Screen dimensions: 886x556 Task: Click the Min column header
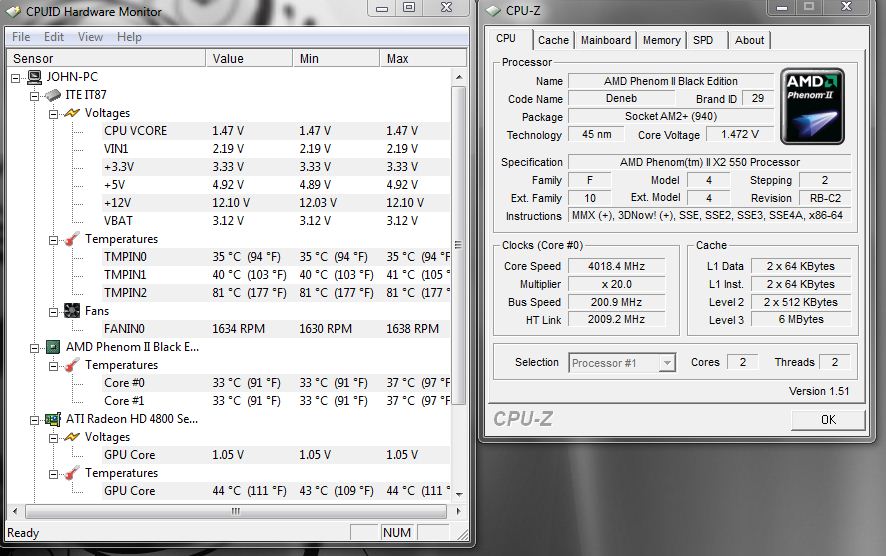[x=336, y=58]
